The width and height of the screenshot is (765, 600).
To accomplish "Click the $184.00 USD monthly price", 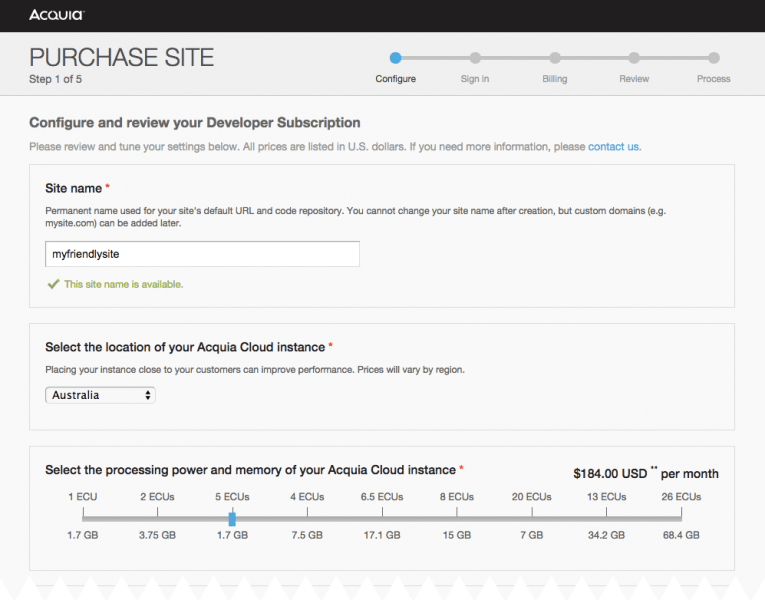I will click(x=610, y=474).
